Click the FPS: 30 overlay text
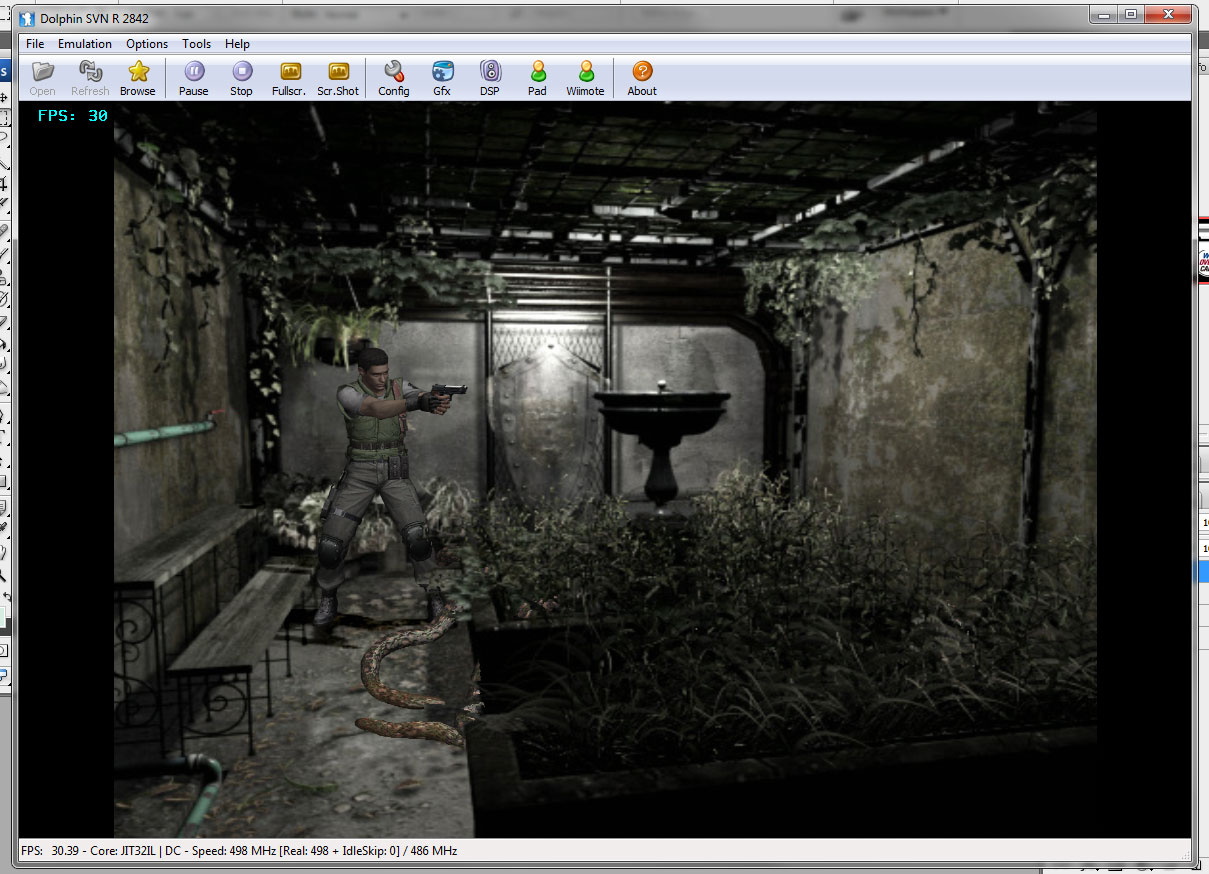 tap(72, 116)
